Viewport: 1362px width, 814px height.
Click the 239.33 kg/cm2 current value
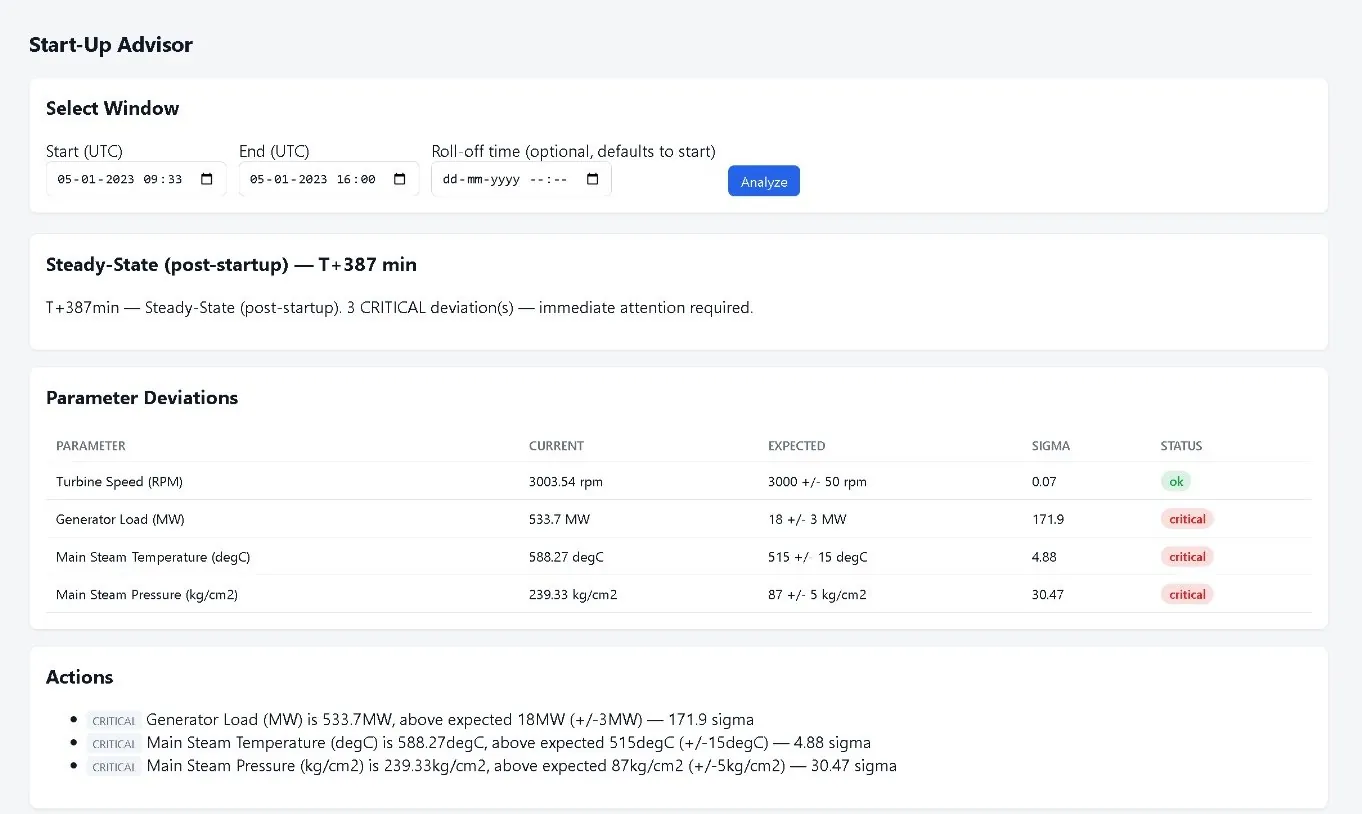click(x=573, y=595)
